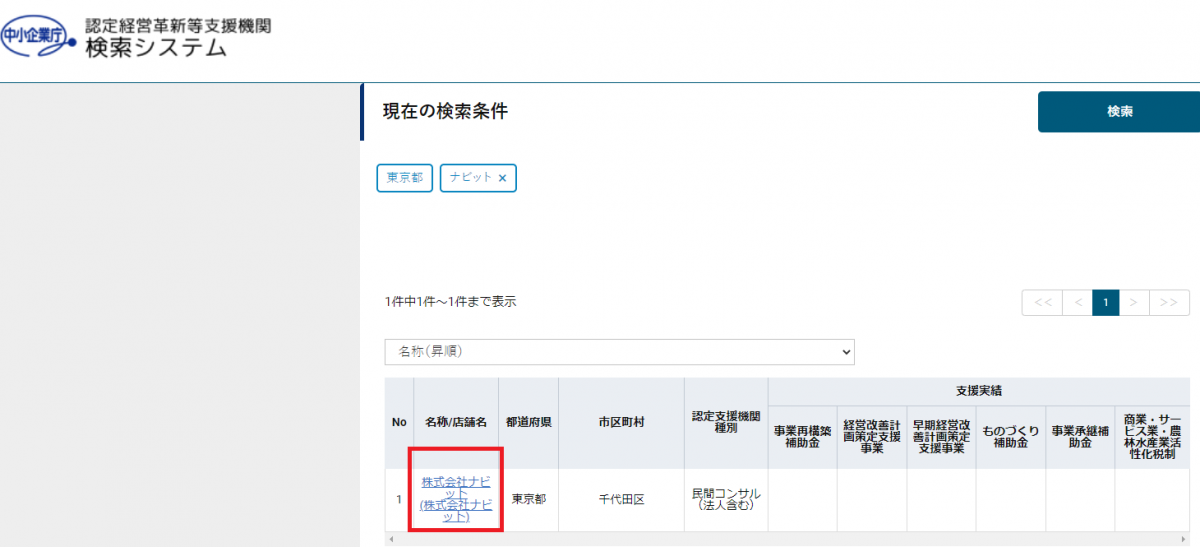This screenshot has height=547, width=1200.
Task: Select page 1 in pagination
Action: coord(1105,302)
